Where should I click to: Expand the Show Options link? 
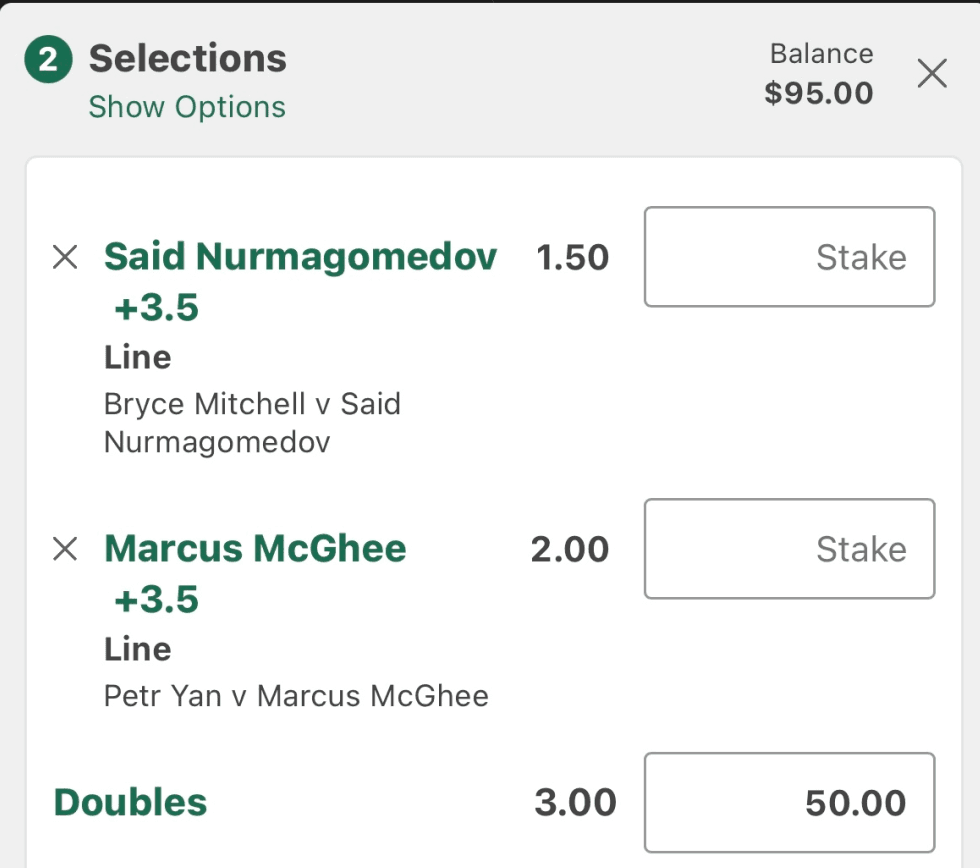187,107
